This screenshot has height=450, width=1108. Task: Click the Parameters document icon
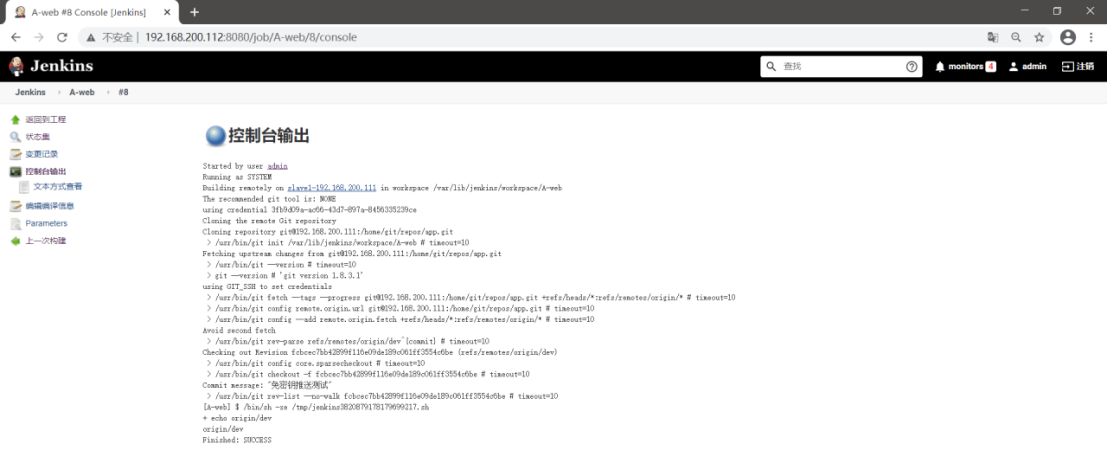click(16, 224)
